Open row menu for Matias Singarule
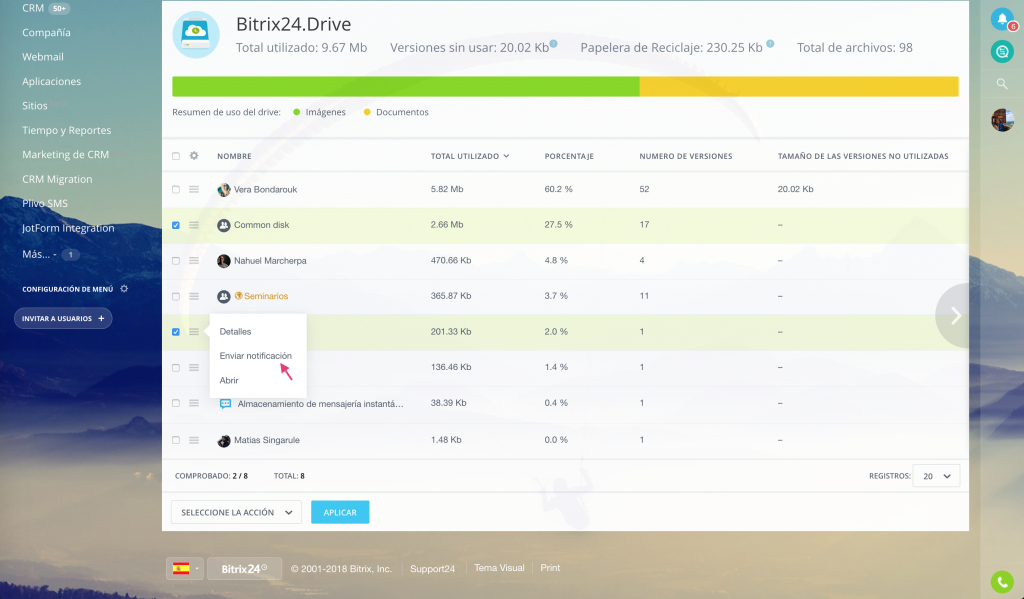1024x599 pixels. click(x=194, y=440)
